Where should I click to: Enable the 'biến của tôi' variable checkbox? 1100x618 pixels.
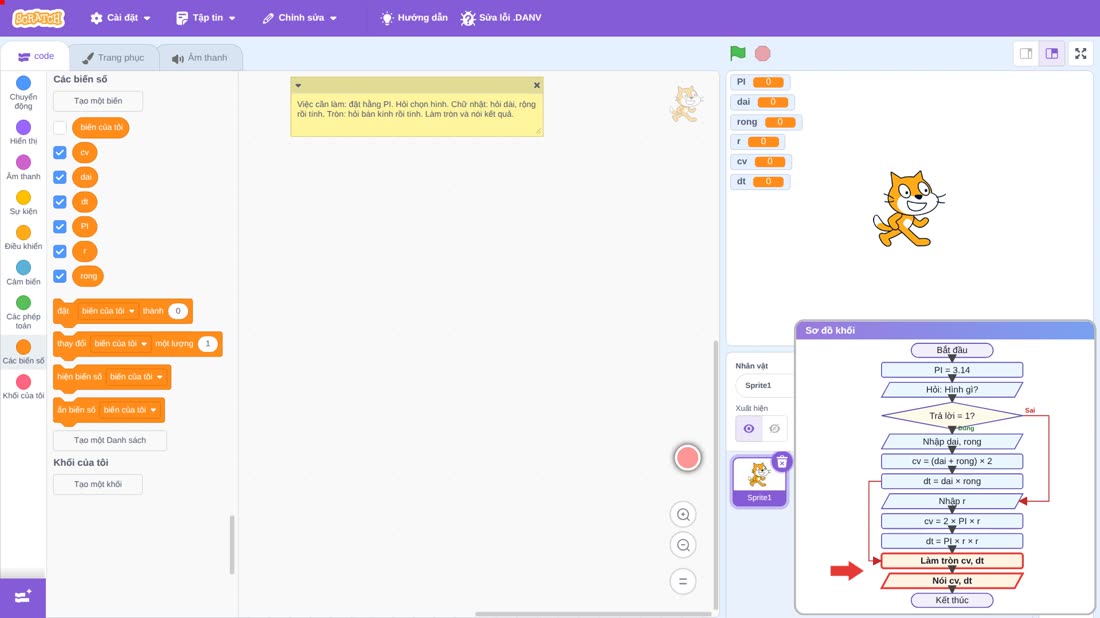(60, 128)
